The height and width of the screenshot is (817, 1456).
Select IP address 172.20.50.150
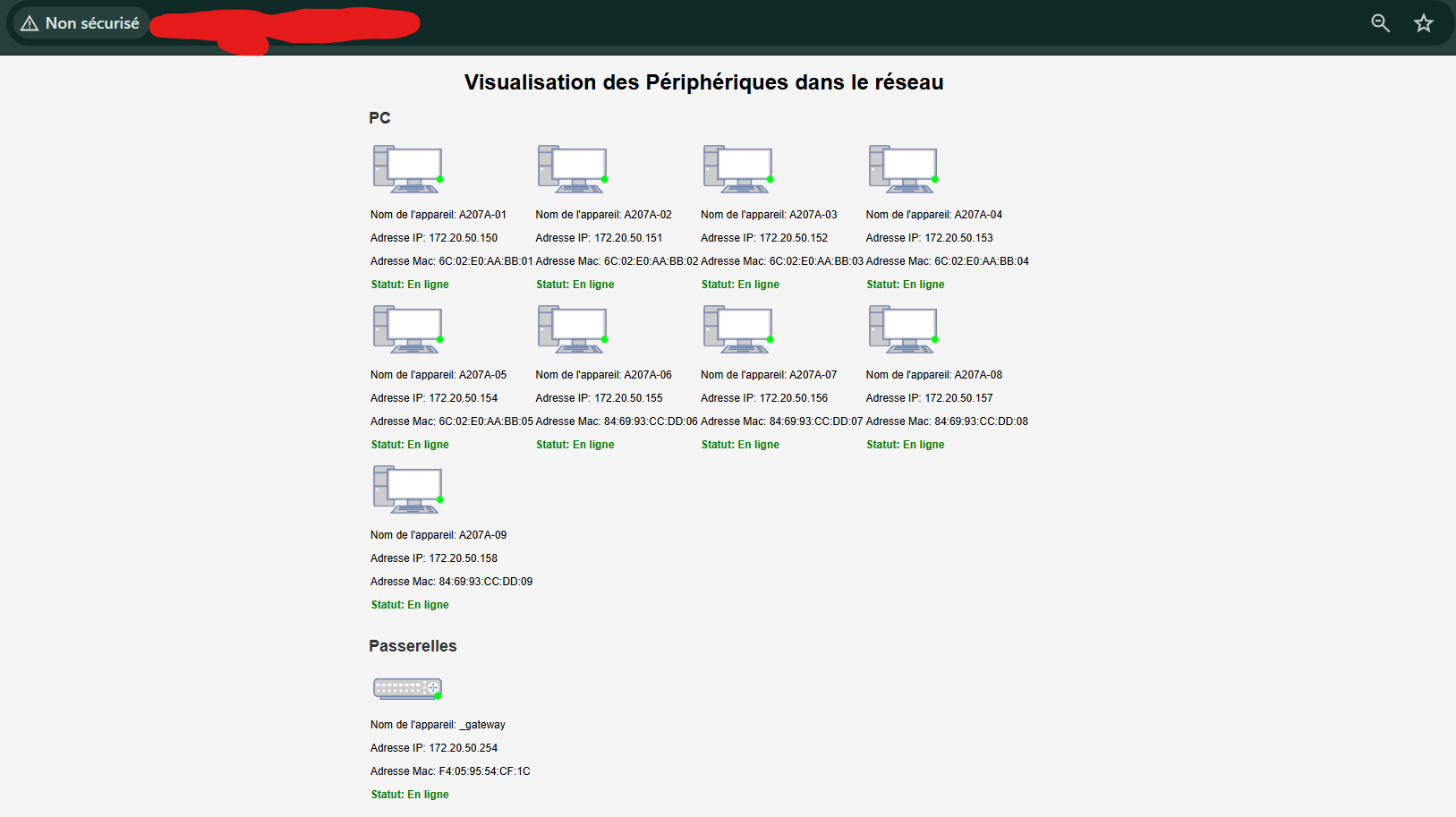click(464, 238)
